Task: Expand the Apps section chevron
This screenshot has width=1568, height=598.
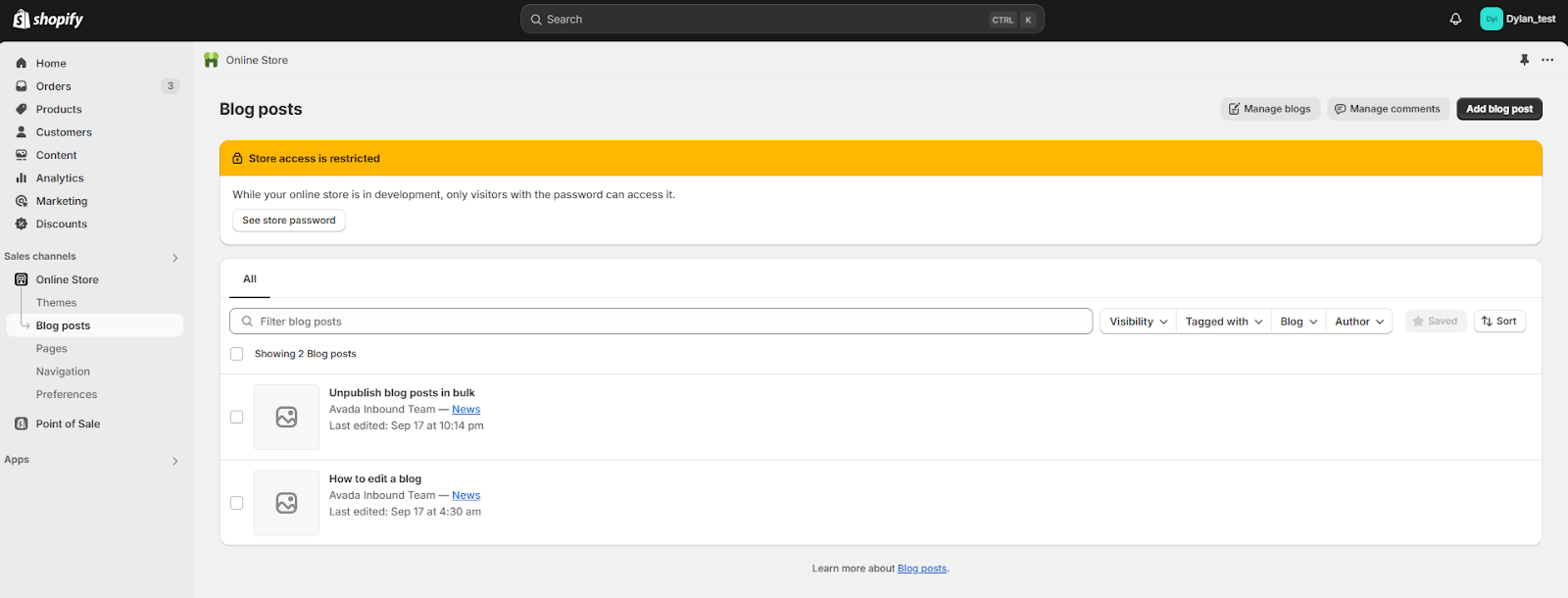Action: tap(175, 461)
